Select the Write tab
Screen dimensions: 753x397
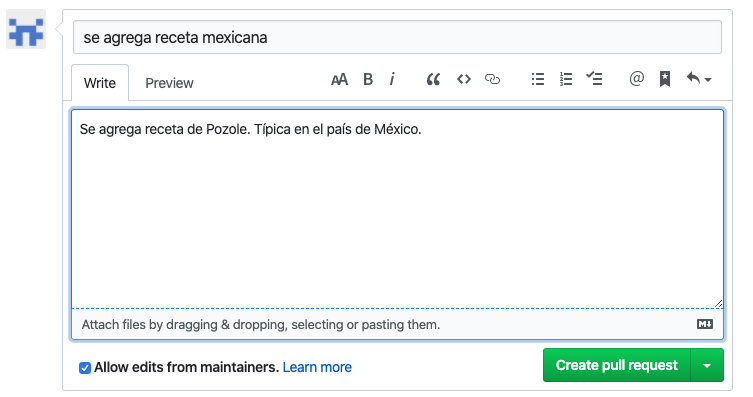[100, 83]
